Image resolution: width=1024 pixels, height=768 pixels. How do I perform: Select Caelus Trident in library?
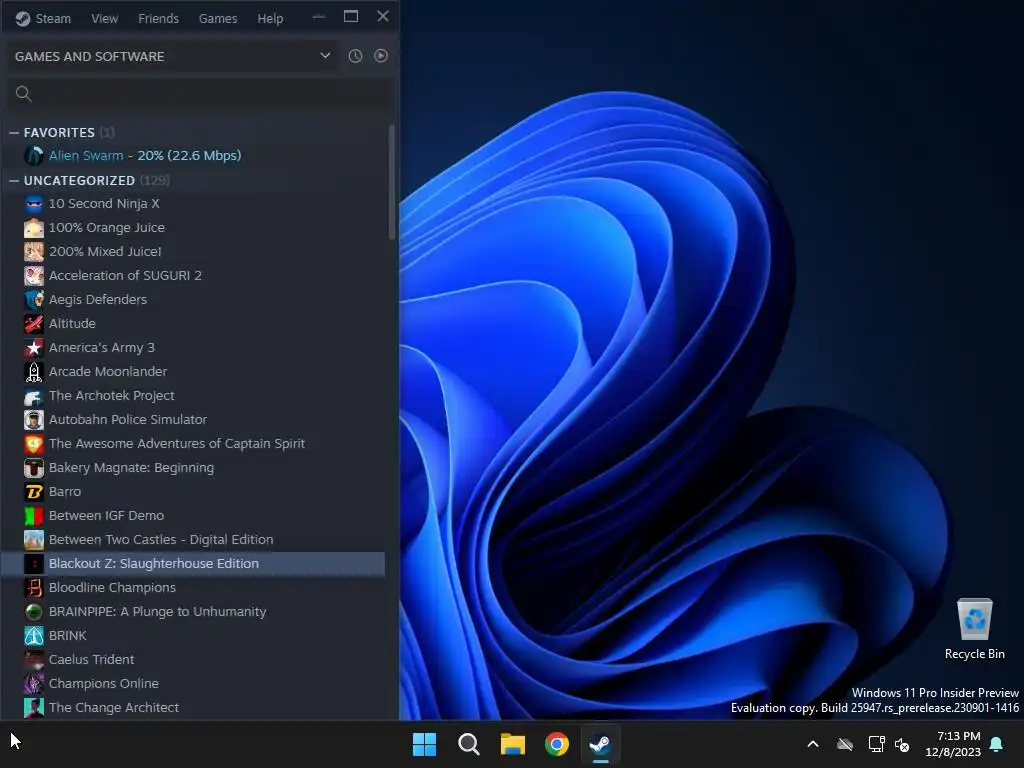[193, 660]
